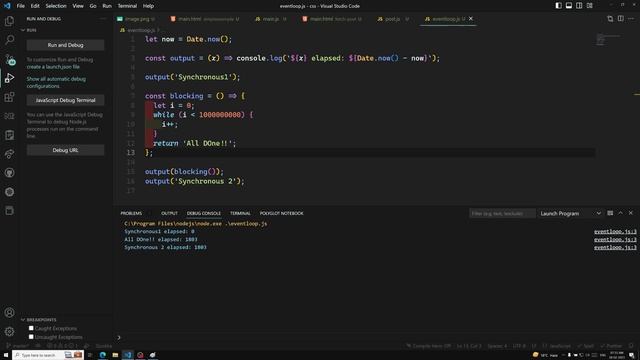The width and height of the screenshot is (640, 360).
Task: Switch to the OUTPUT panel tab
Action: pos(169,213)
